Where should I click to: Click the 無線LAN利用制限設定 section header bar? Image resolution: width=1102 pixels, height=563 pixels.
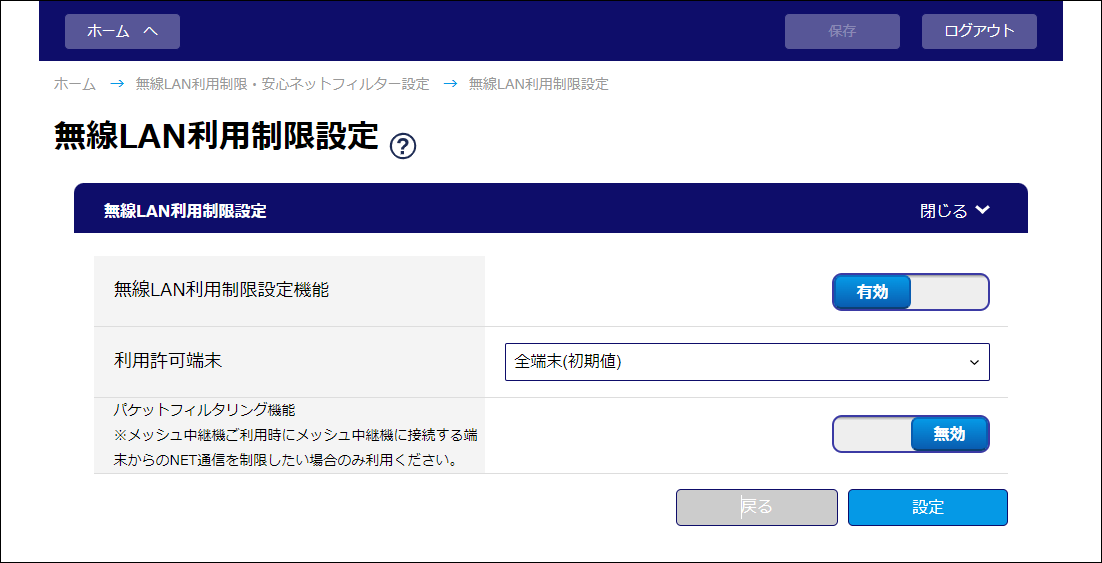[500, 210]
